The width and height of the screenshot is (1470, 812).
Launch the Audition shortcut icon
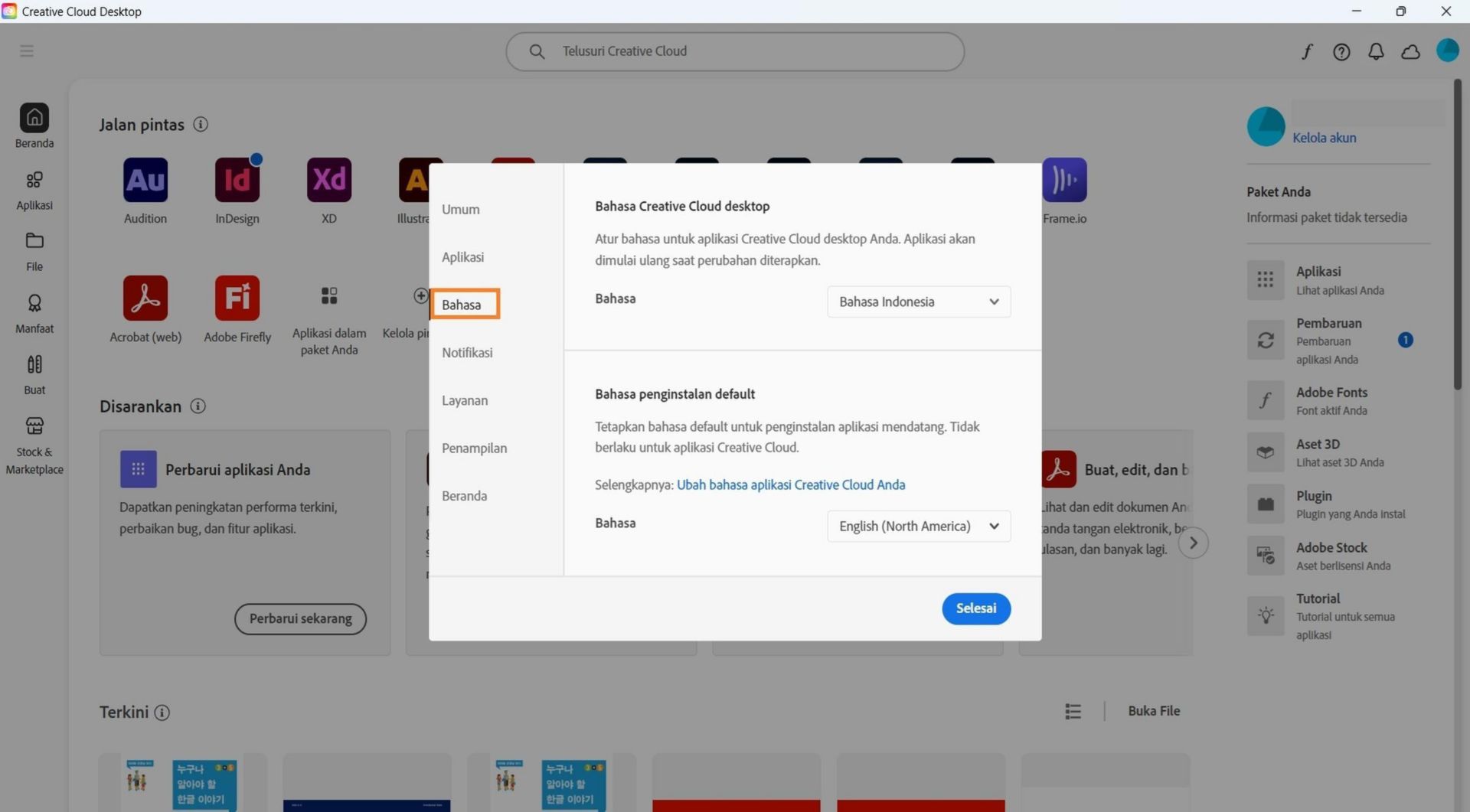click(x=145, y=180)
